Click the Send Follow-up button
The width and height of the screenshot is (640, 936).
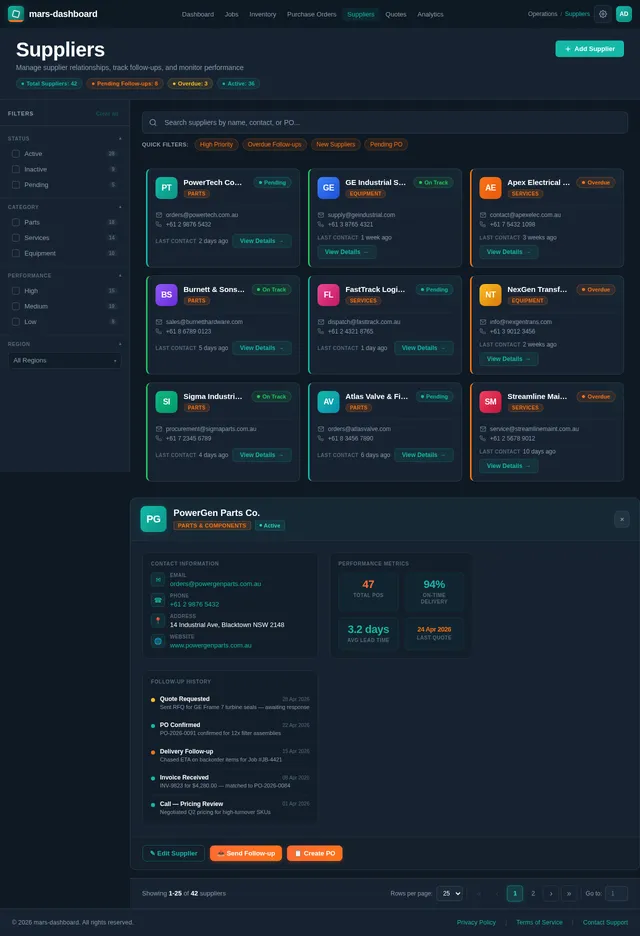tap(245, 853)
